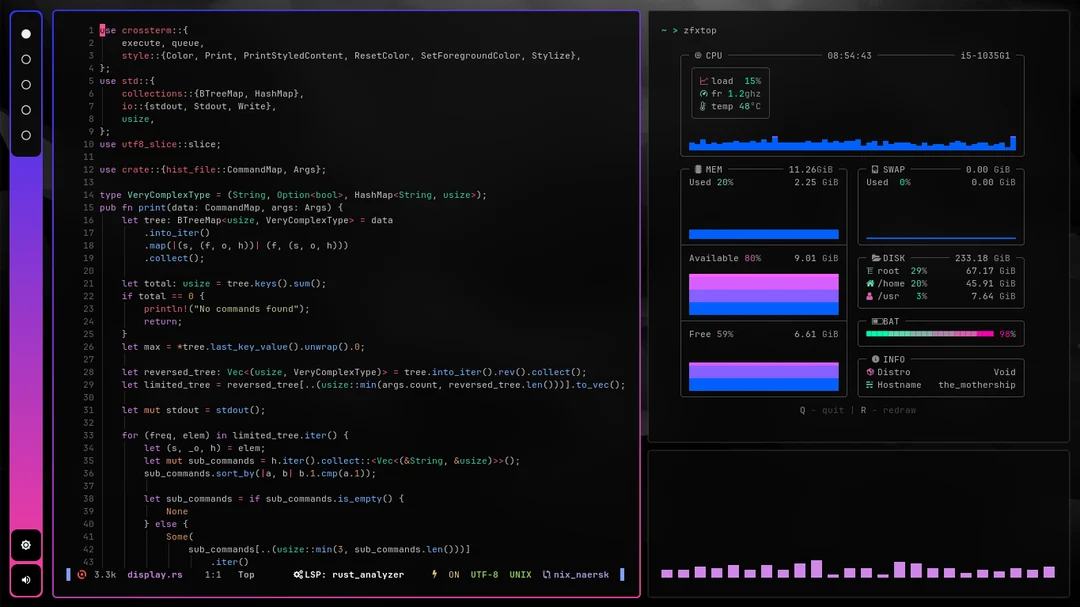Screen dimensions: 1080x607
Task: Click the folder icon in the DISK header
Action: tap(876, 258)
